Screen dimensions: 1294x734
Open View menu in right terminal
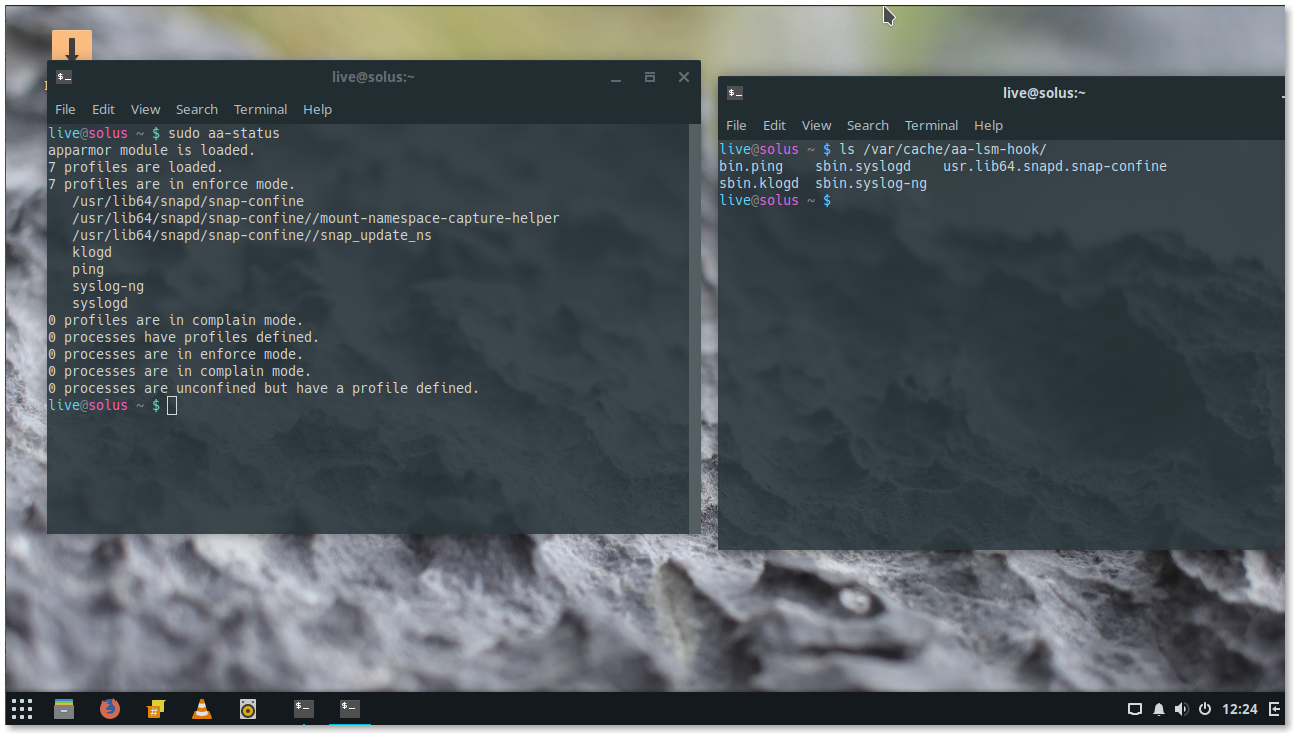coord(816,125)
